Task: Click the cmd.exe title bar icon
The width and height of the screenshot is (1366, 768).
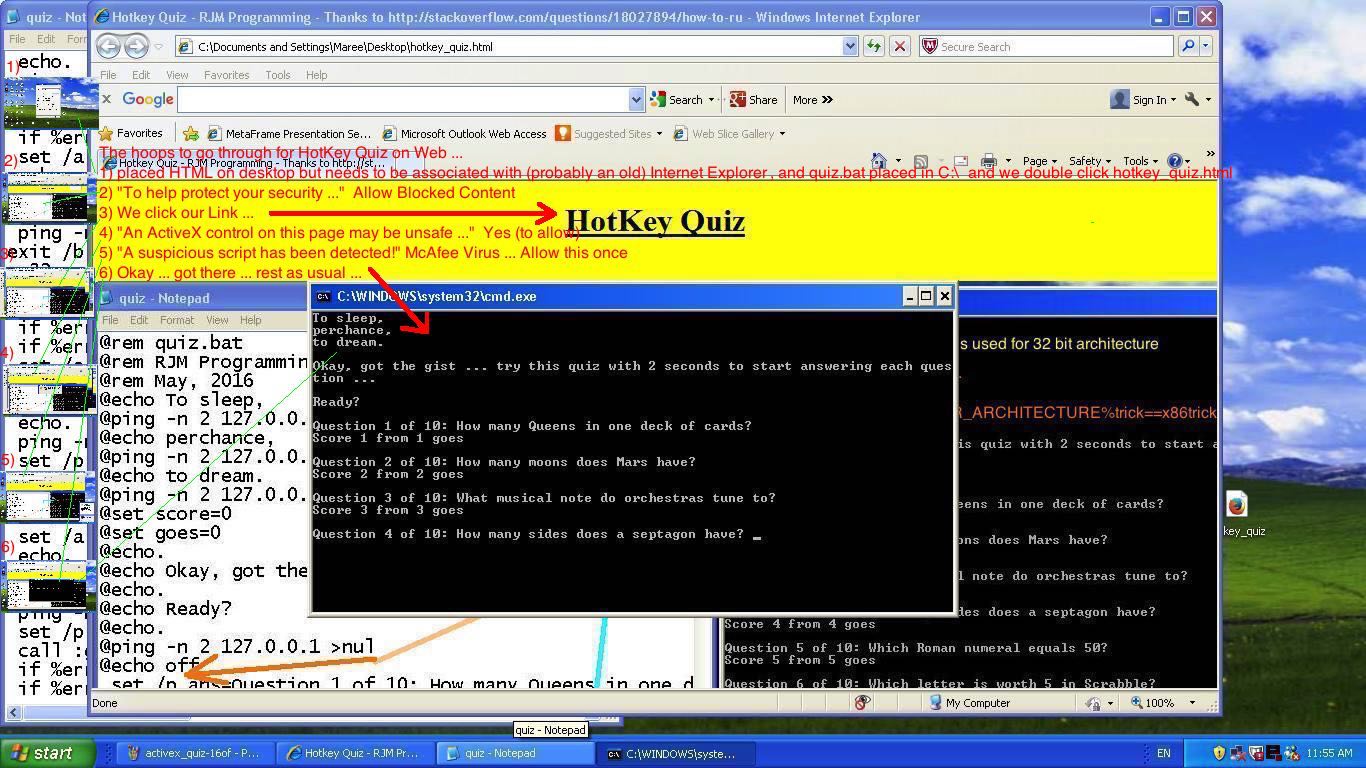Action: click(323, 296)
